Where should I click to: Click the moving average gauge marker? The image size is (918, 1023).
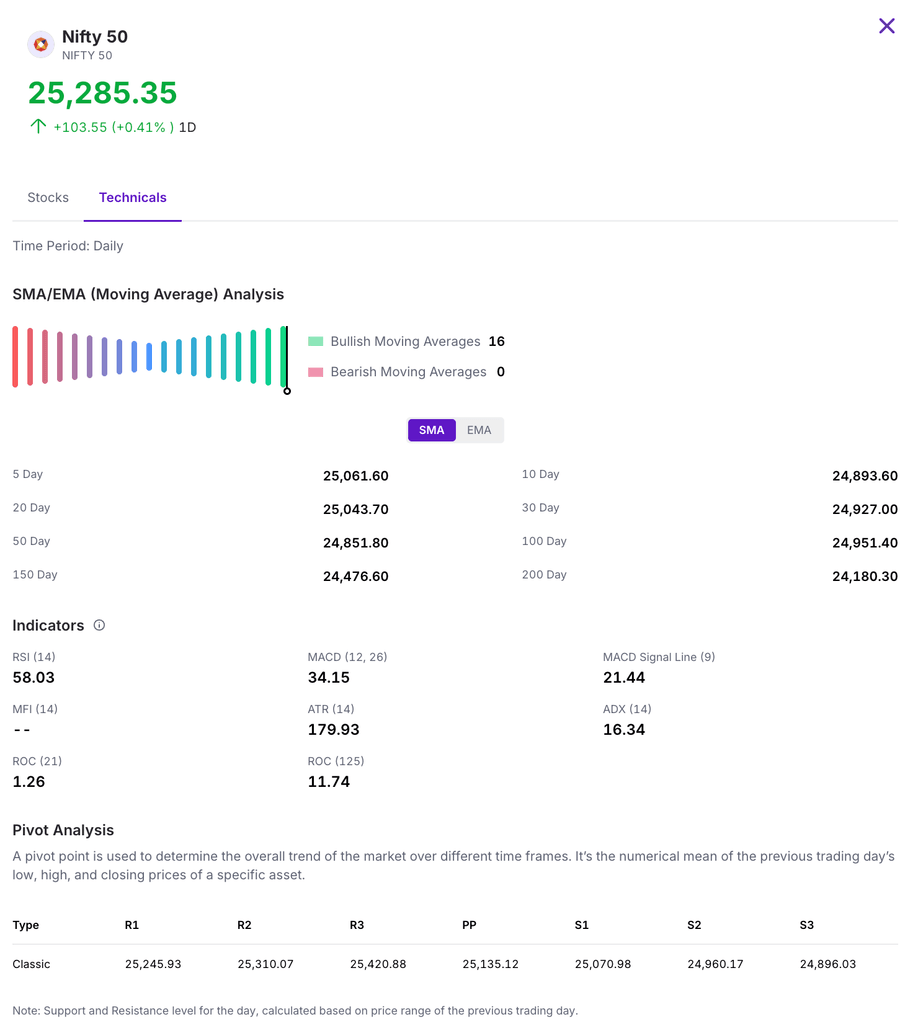tap(287, 389)
